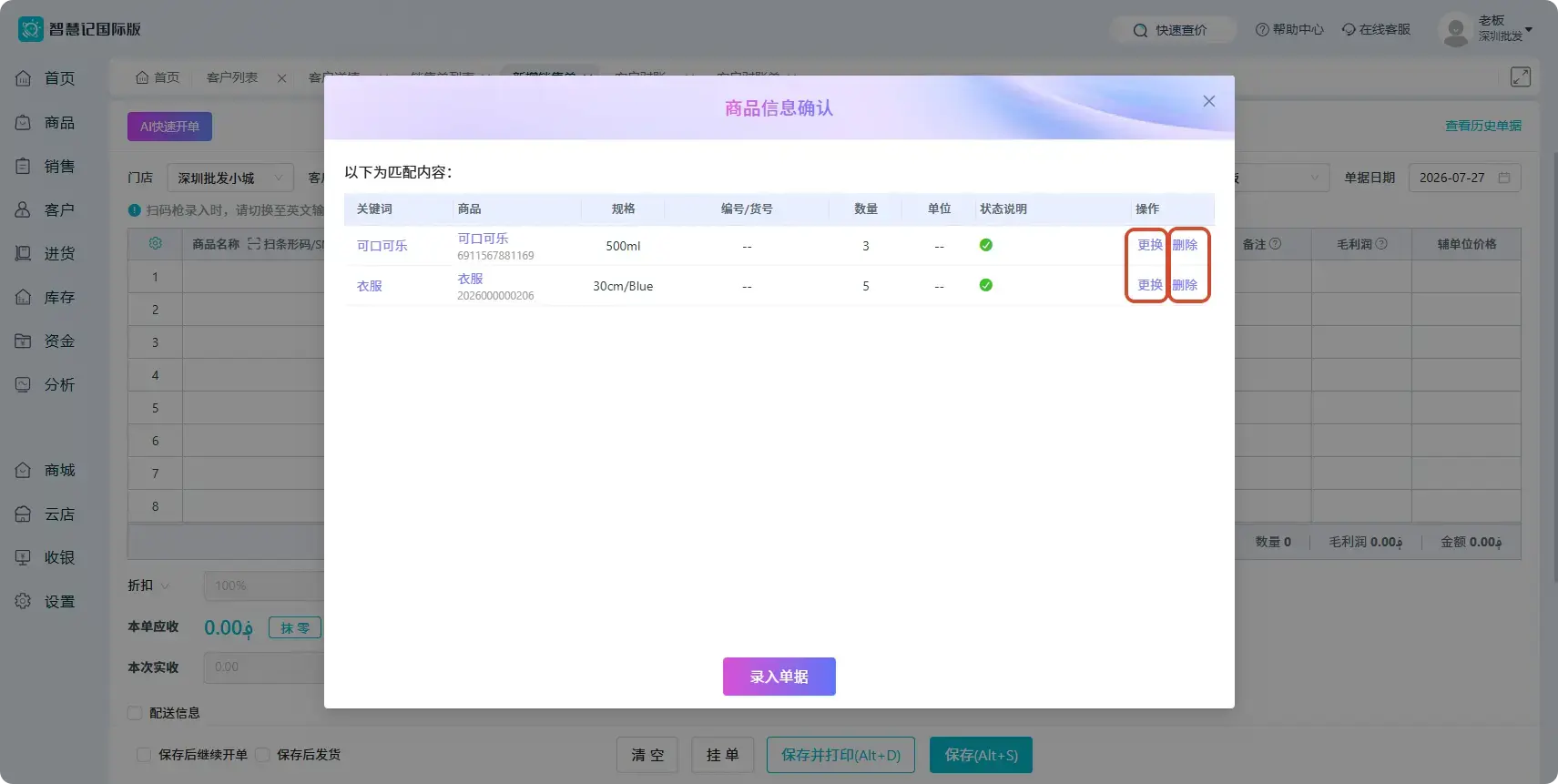Open 快速查价 quick price search
Screen dimensions: 1558x784
[x=1171, y=30]
